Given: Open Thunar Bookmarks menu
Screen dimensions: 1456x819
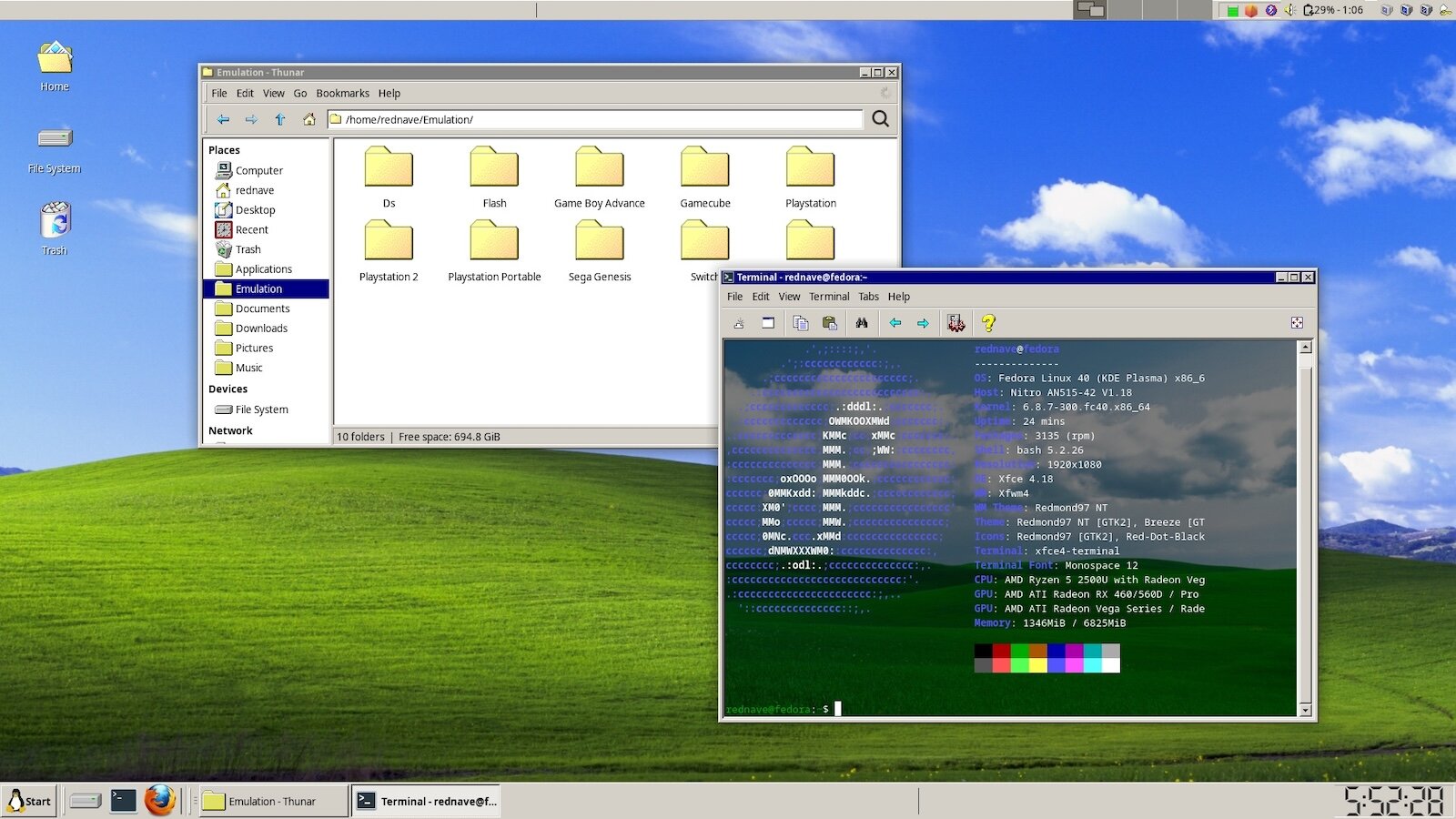Looking at the screenshot, I should 343,93.
